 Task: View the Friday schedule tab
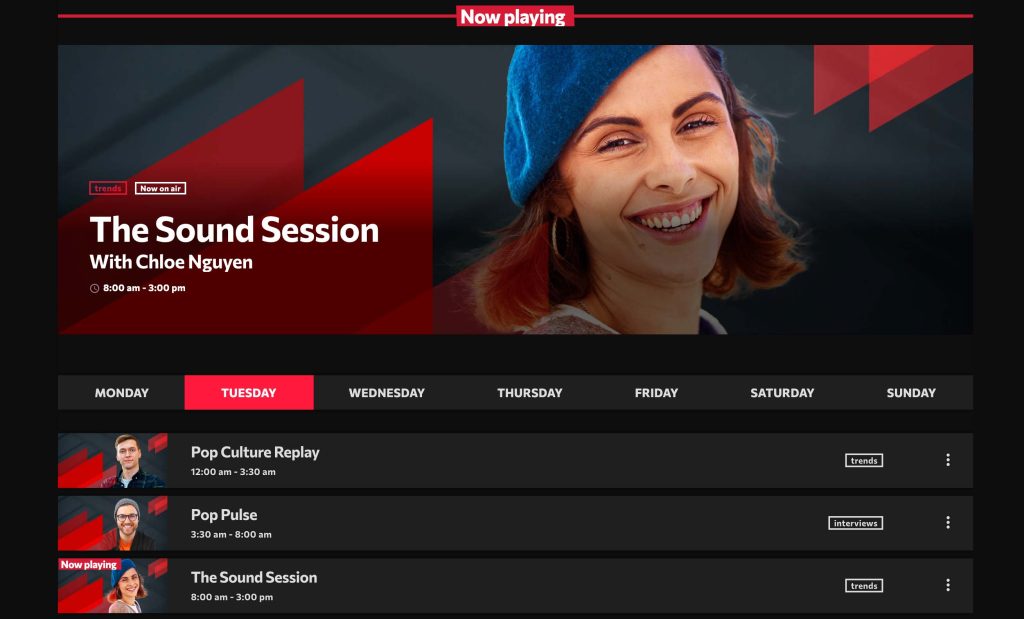(x=656, y=392)
